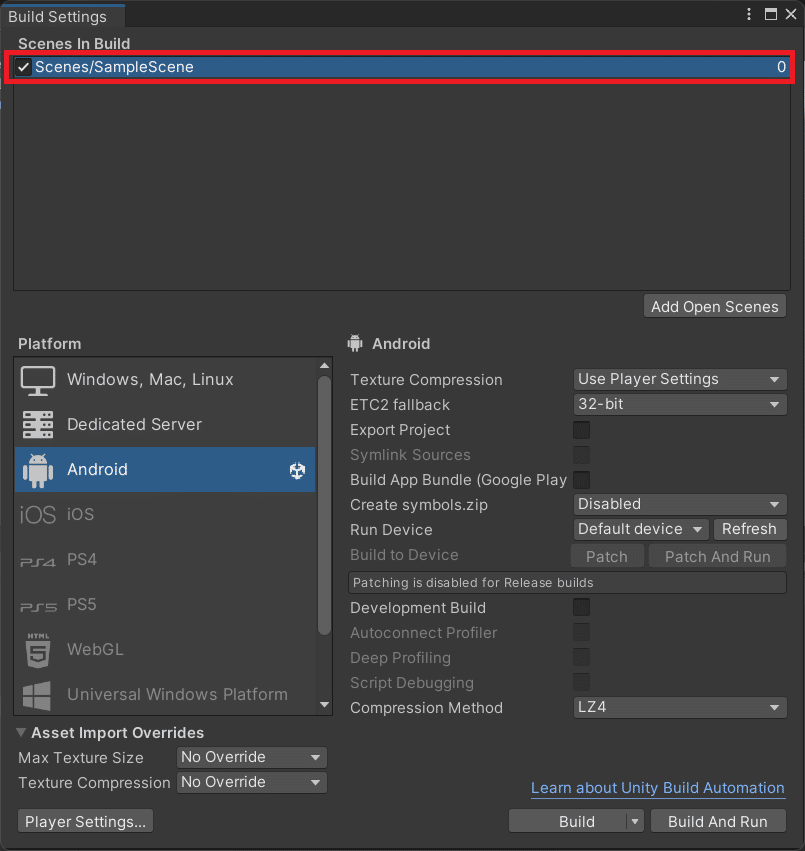Select the PS4 platform row
The width and height of the screenshot is (805, 851).
pyautogui.click(x=165, y=560)
